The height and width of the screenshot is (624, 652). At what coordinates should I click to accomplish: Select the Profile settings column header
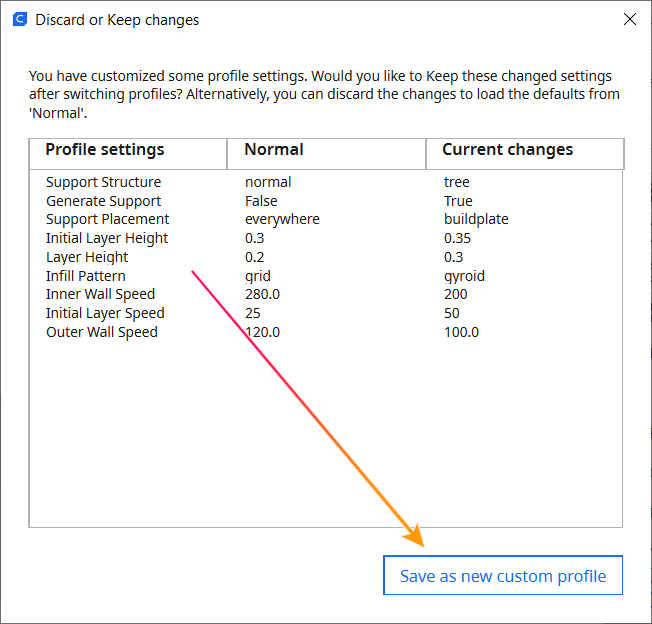click(x=128, y=154)
